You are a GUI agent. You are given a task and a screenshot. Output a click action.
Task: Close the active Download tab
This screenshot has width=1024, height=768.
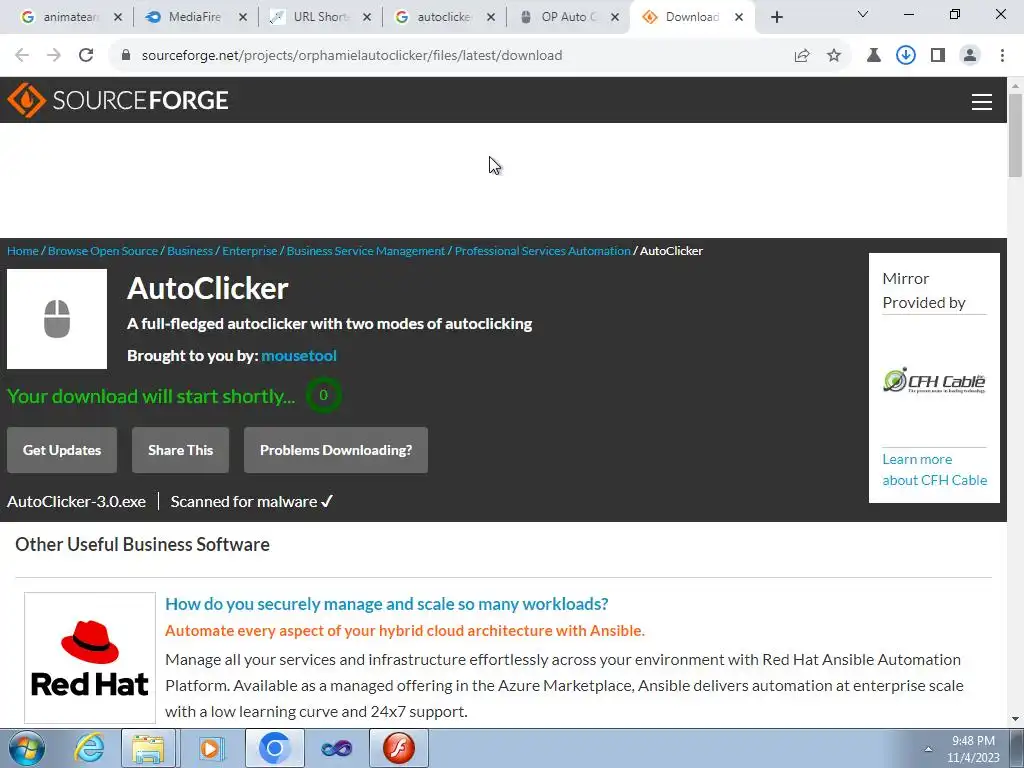click(x=739, y=18)
